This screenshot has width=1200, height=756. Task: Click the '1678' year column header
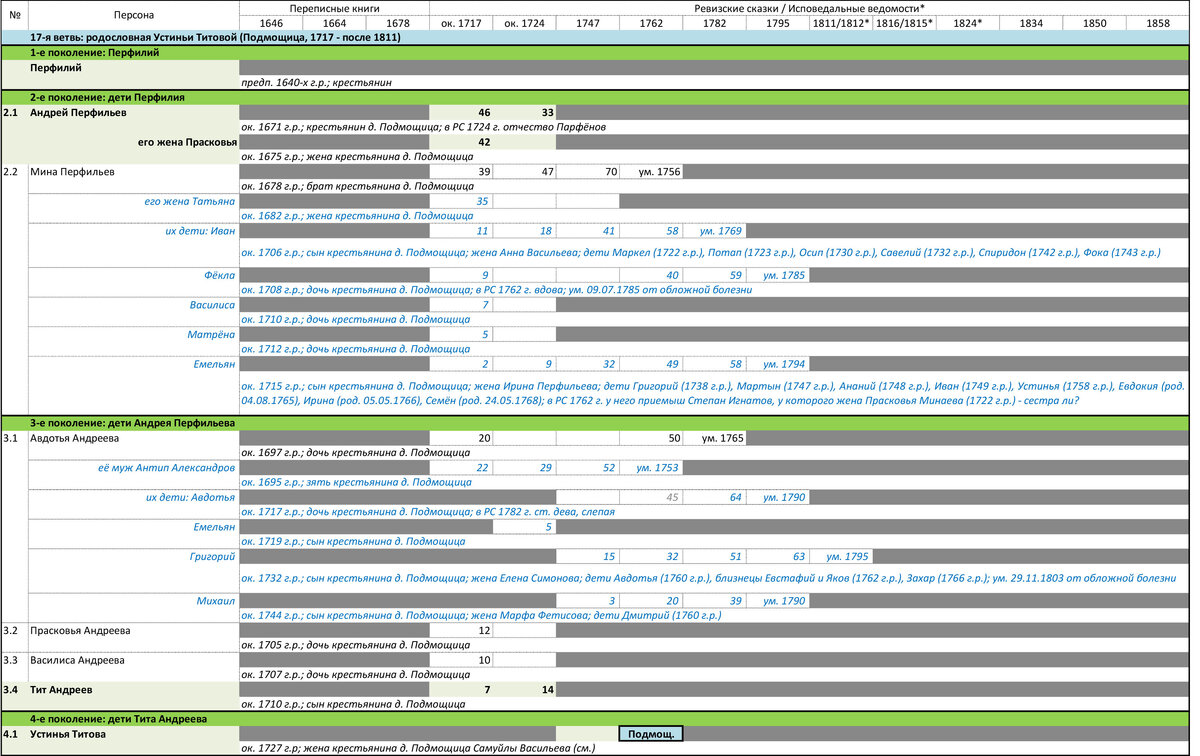pos(398,23)
